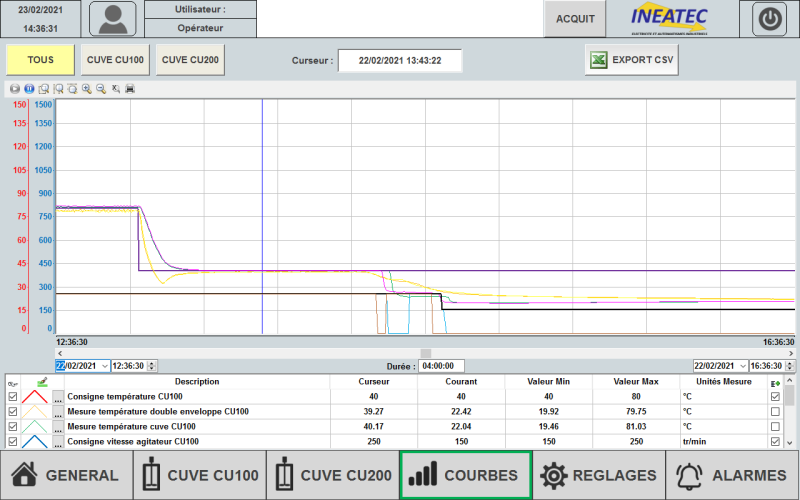Click the ACQUIT acknowledge button

[x=575, y=18]
